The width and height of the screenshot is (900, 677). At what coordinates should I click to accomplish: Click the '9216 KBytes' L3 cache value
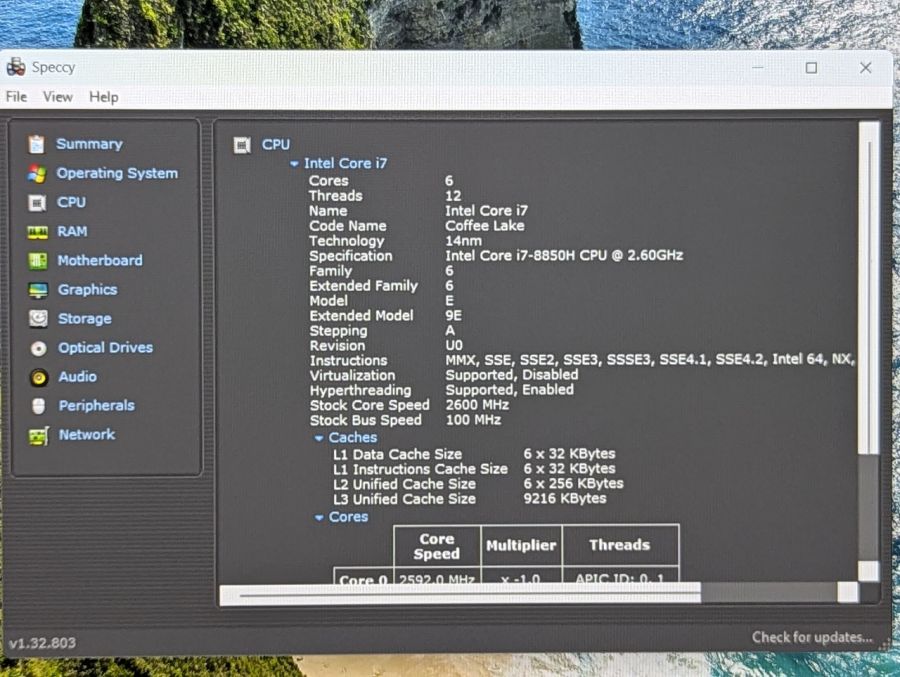[565, 498]
